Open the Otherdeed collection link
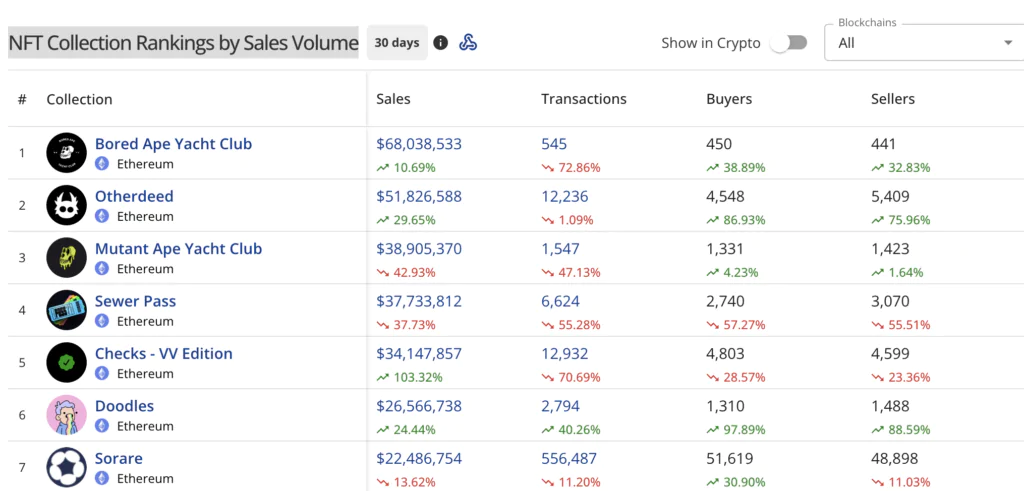1024x491 pixels. [x=135, y=196]
